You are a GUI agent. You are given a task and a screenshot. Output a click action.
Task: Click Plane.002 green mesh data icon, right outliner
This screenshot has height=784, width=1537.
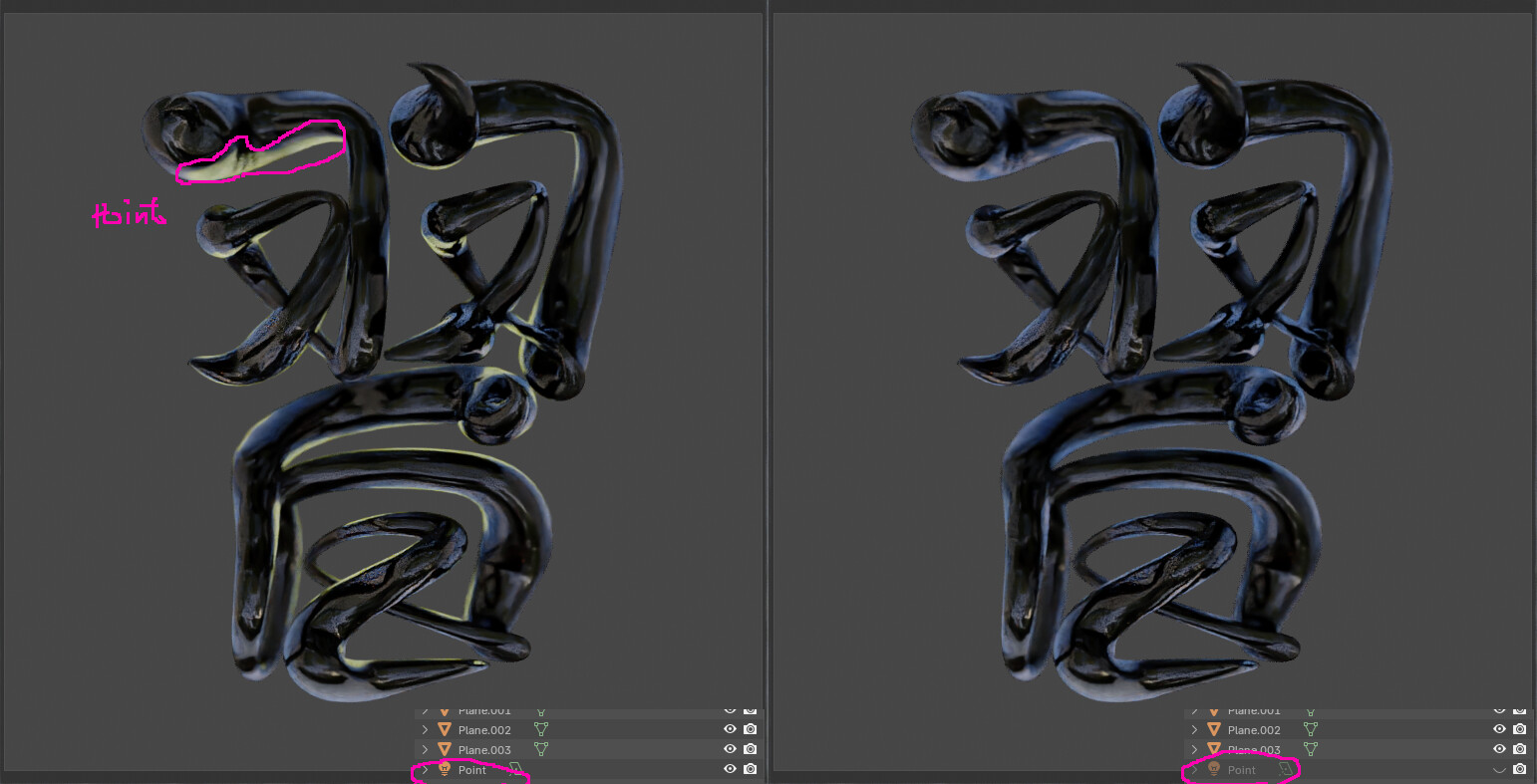coord(1311,730)
